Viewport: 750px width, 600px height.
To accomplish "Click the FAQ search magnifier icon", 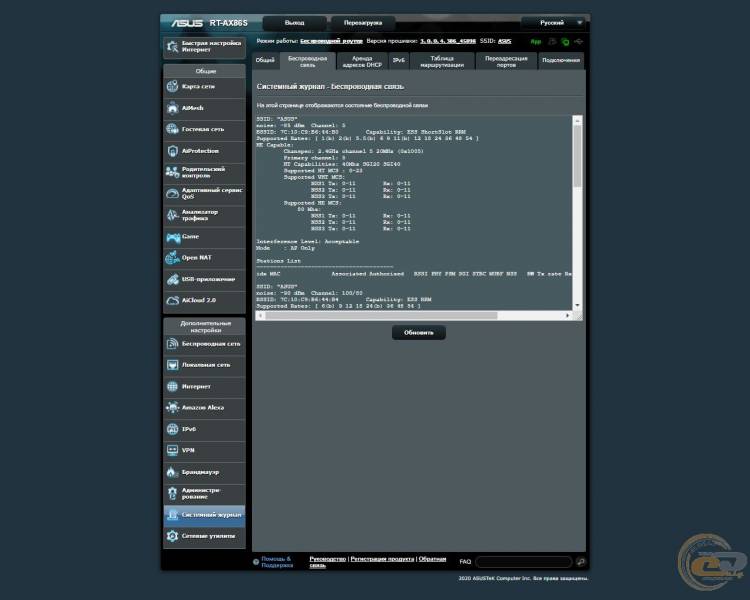I will (581, 562).
